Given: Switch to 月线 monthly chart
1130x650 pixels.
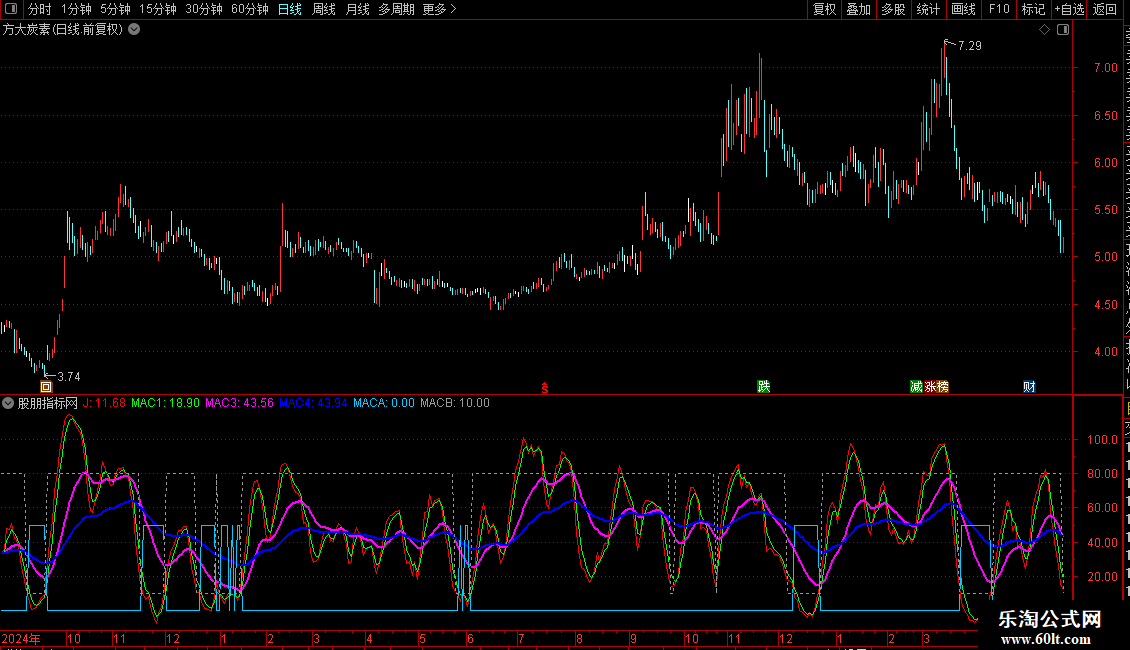Looking at the screenshot, I should pos(357,9).
